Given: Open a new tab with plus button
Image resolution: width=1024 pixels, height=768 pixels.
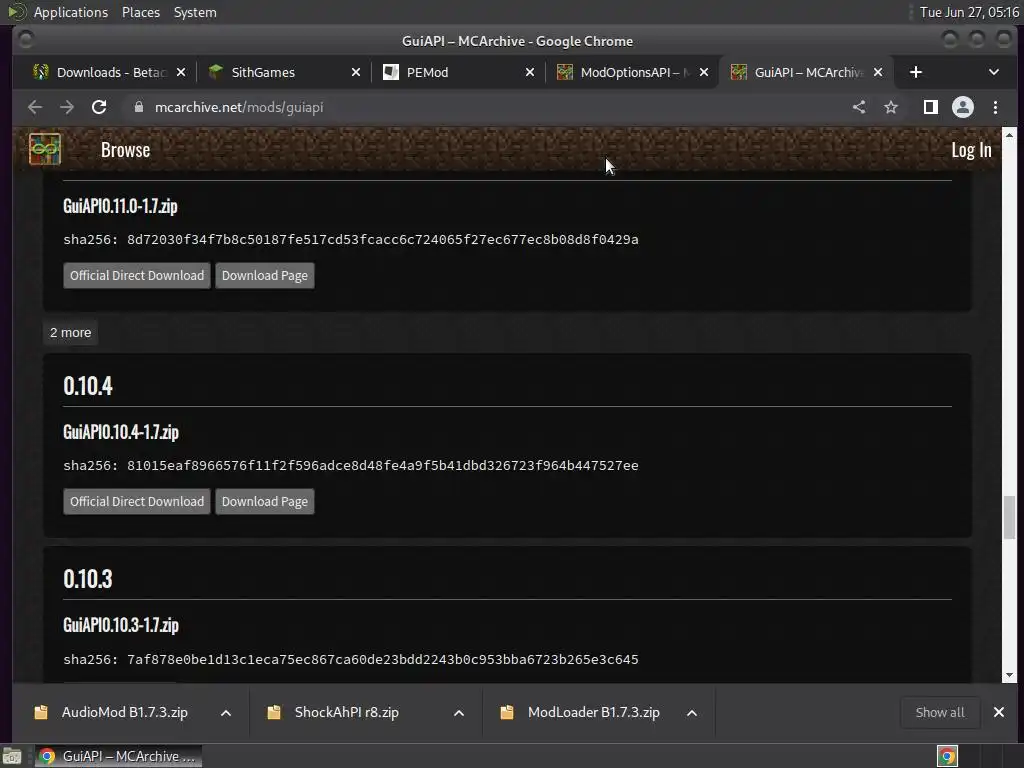Looking at the screenshot, I should coord(916,72).
